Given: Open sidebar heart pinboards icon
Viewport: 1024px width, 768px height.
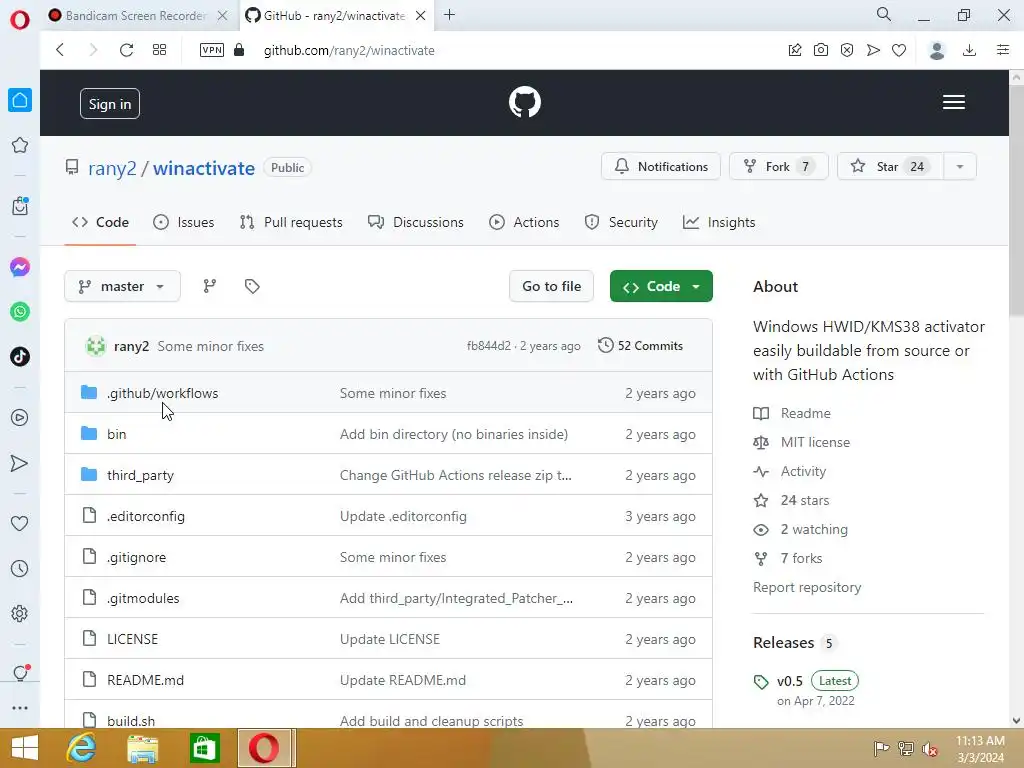Looking at the screenshot, I should click(20, 523).
